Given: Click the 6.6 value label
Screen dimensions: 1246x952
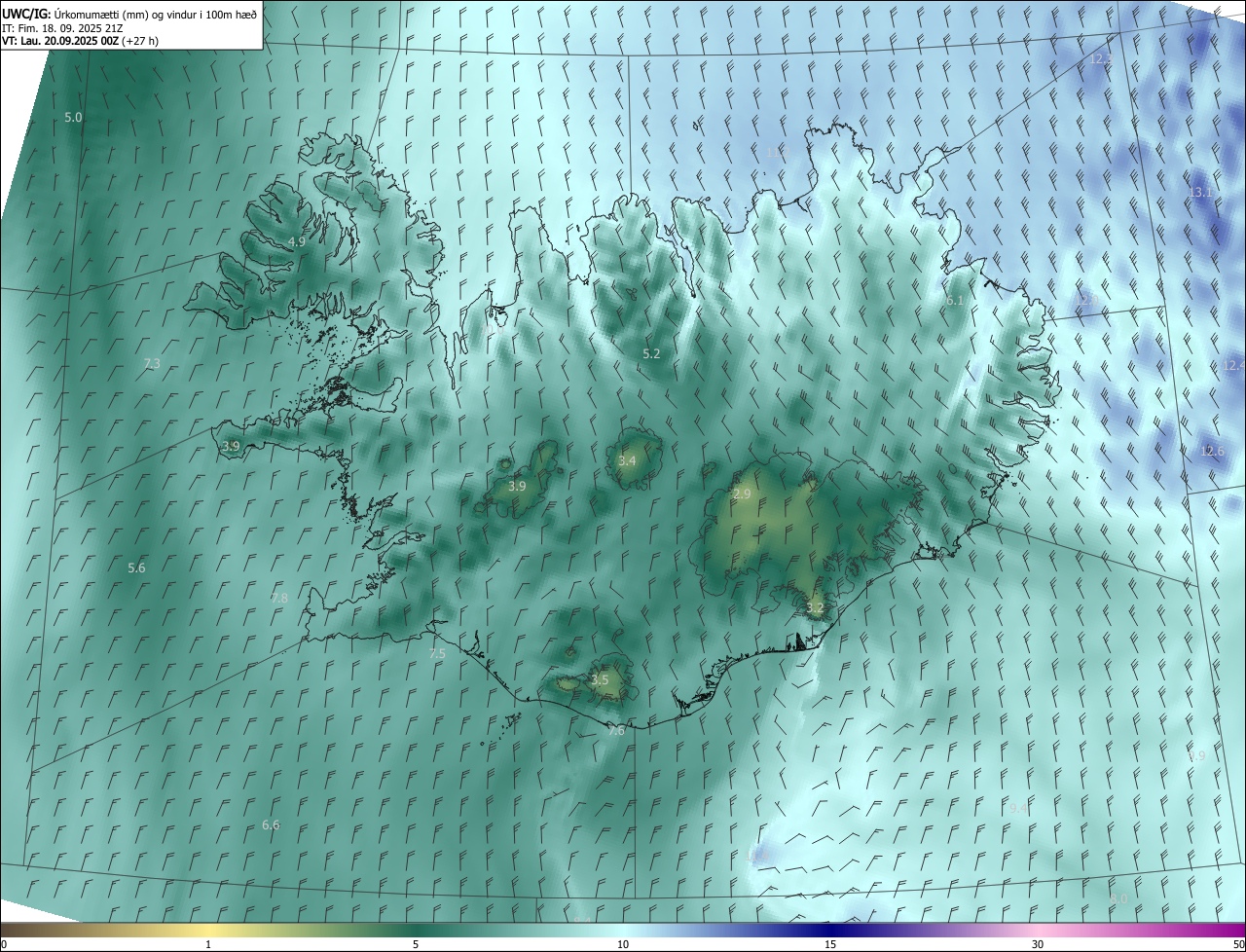Looking at the screenshot, I should (271, 825).
